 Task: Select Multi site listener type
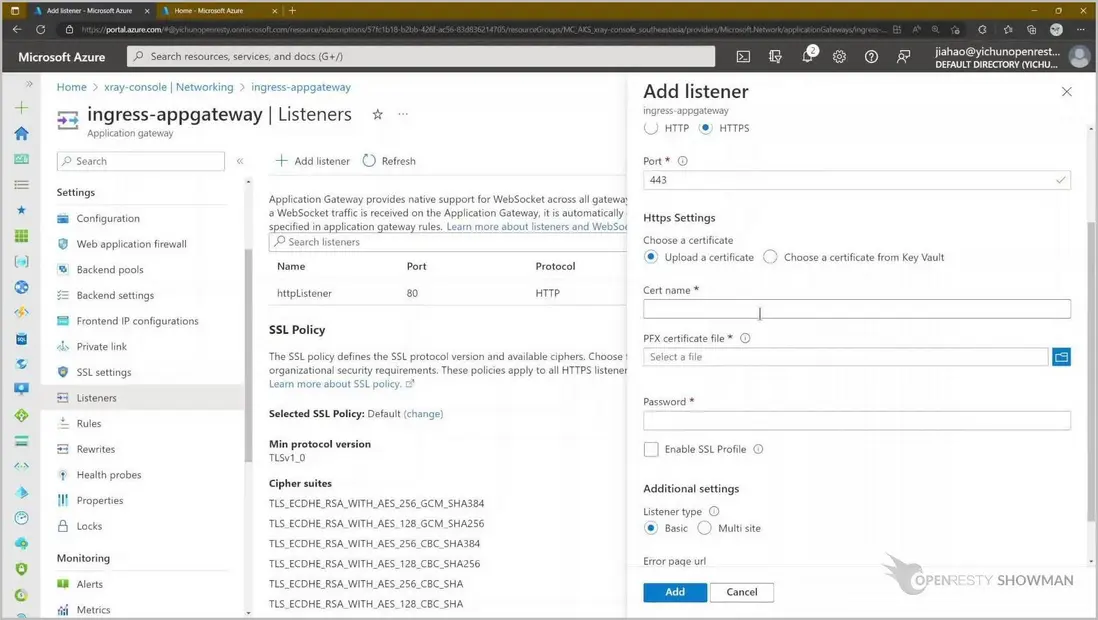tap(704, 528)
